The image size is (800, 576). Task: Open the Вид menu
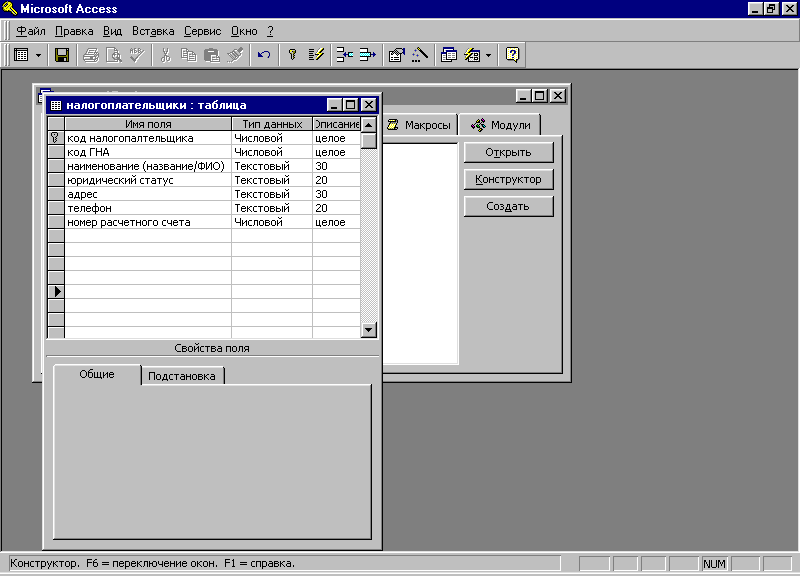112,31
